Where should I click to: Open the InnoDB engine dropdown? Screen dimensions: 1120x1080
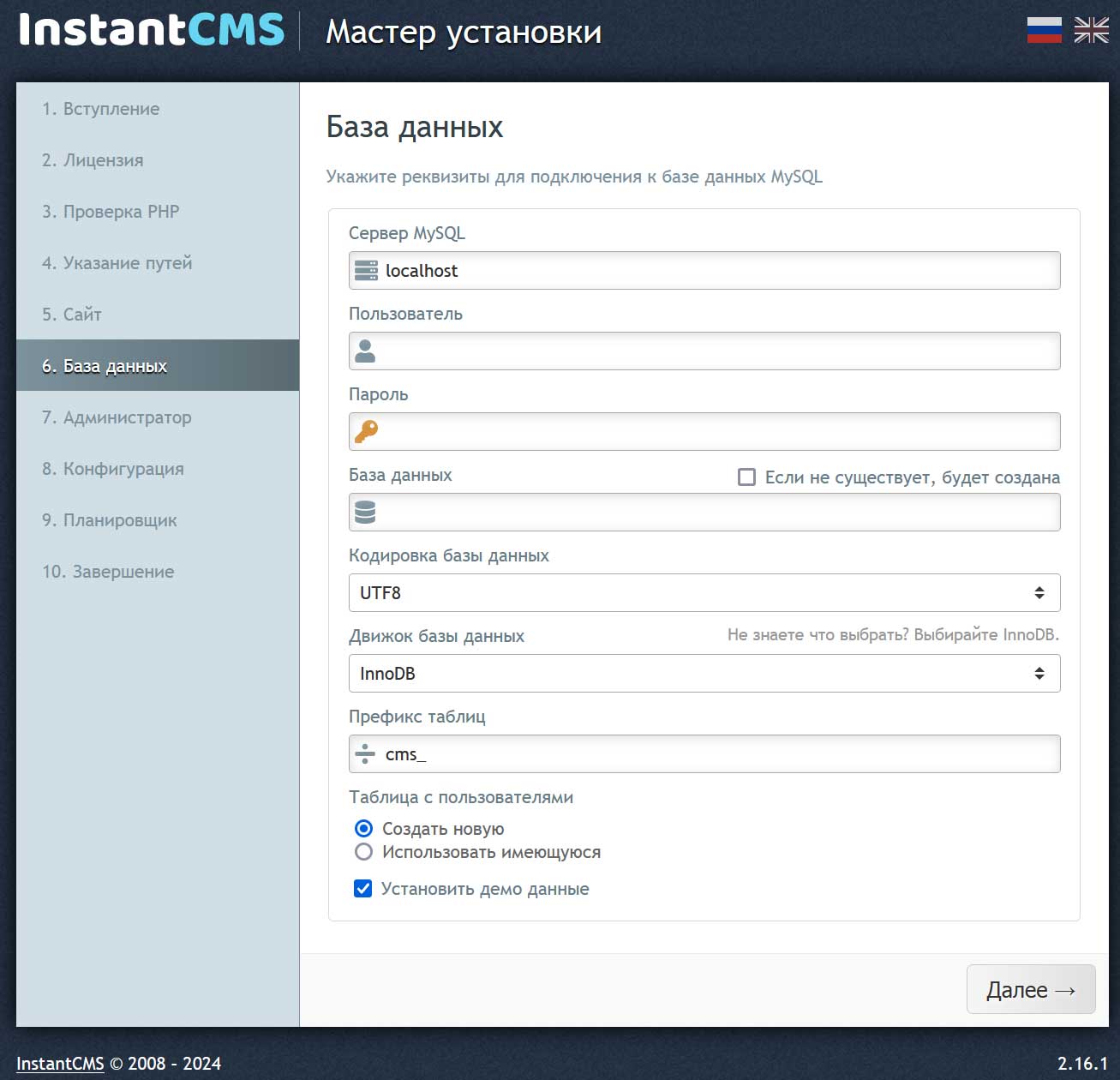tap(704, 673)
